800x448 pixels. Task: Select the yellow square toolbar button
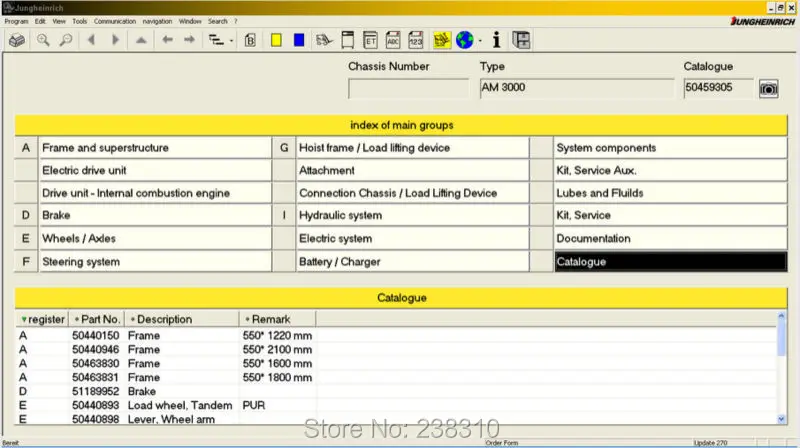point(276,40)
